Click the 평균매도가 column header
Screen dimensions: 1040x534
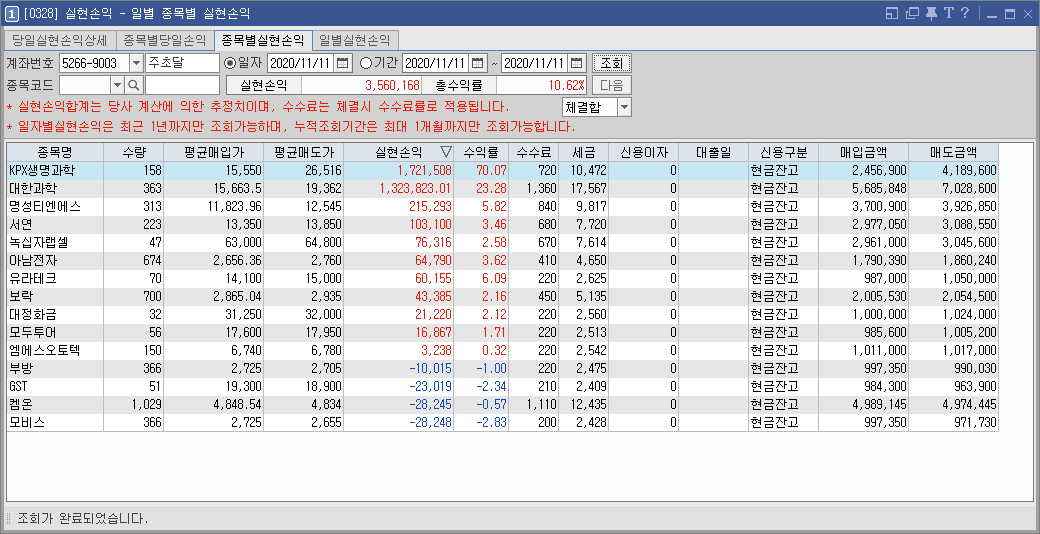click(303, 153)
